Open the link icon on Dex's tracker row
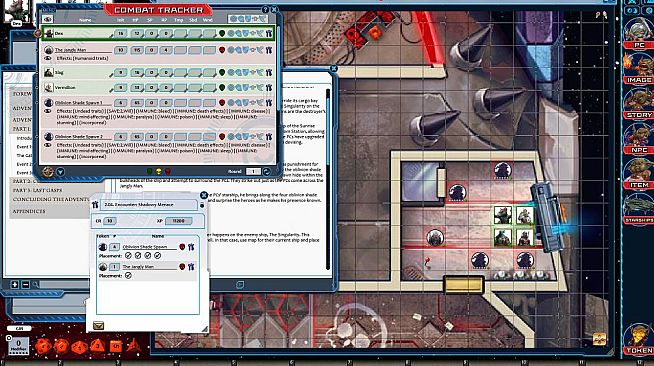 [269, 33]
